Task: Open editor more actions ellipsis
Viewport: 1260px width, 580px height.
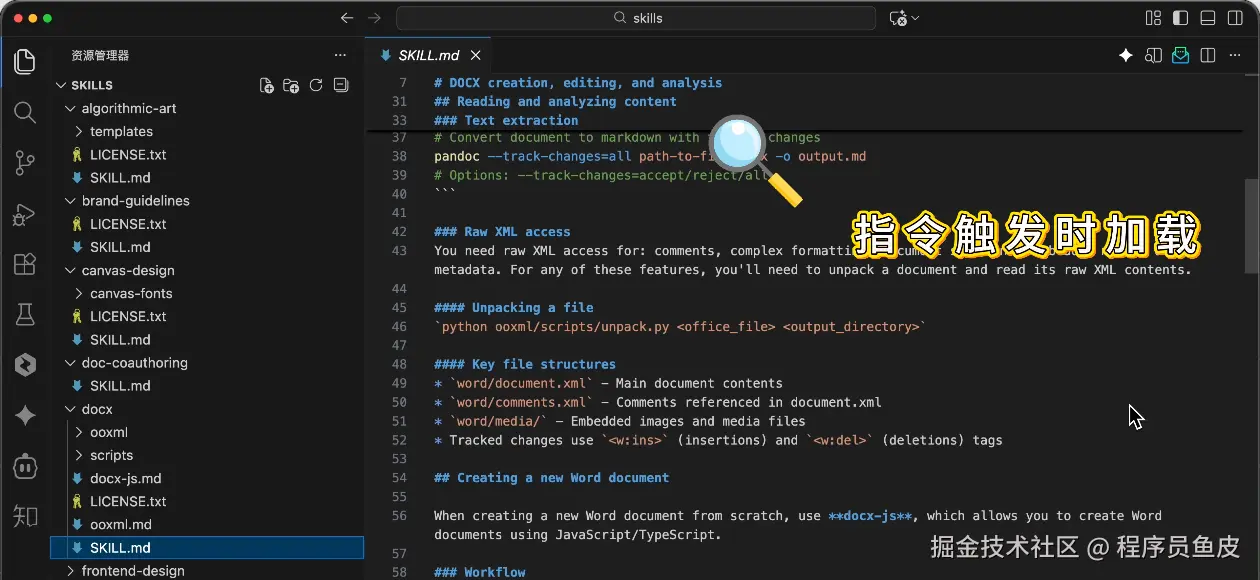Action: click(1236, 56)
